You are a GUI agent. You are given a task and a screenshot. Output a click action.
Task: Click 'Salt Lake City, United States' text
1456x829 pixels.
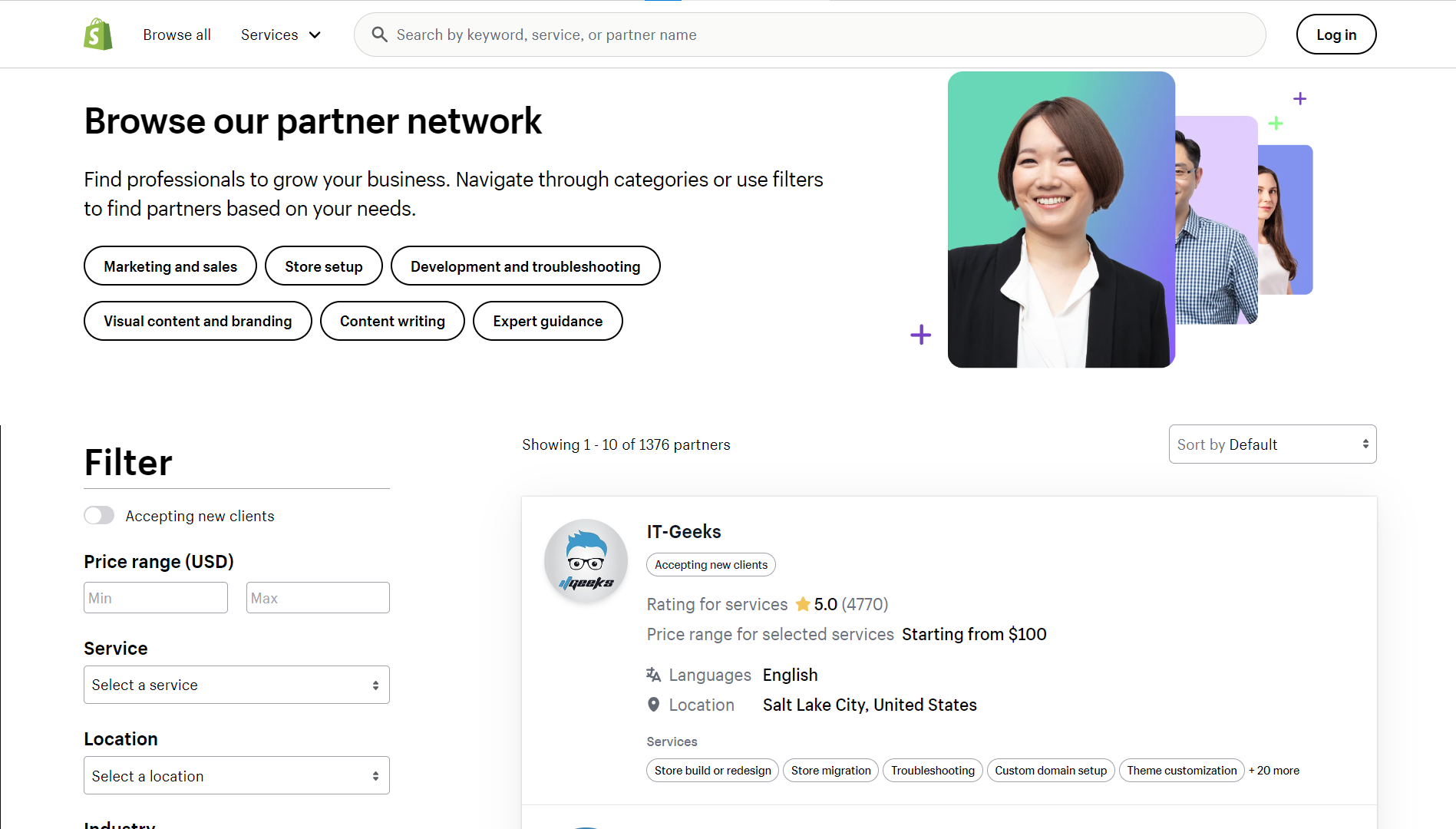[870, 705]
